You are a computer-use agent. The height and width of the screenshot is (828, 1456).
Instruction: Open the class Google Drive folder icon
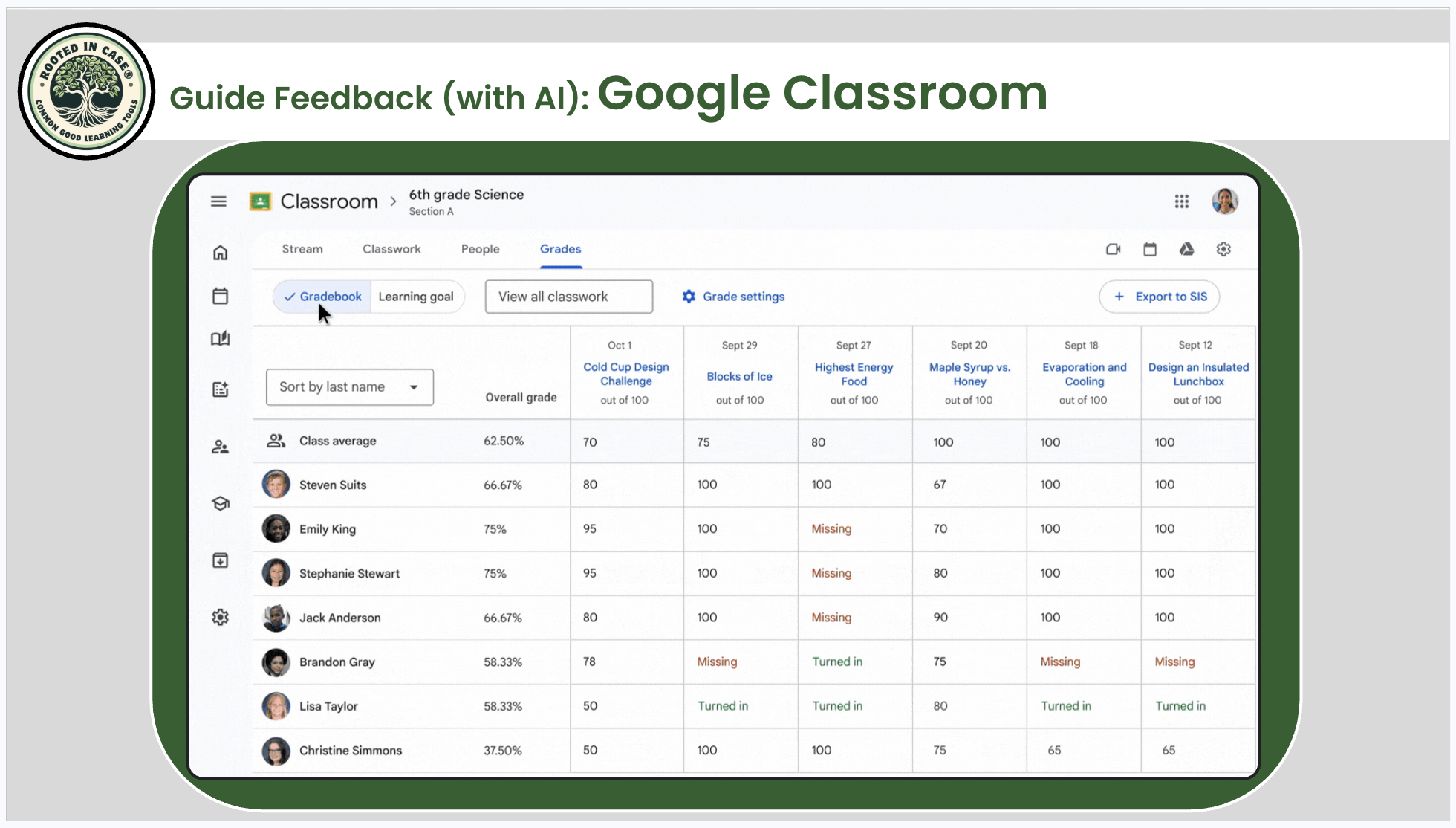coord(1186,249)
